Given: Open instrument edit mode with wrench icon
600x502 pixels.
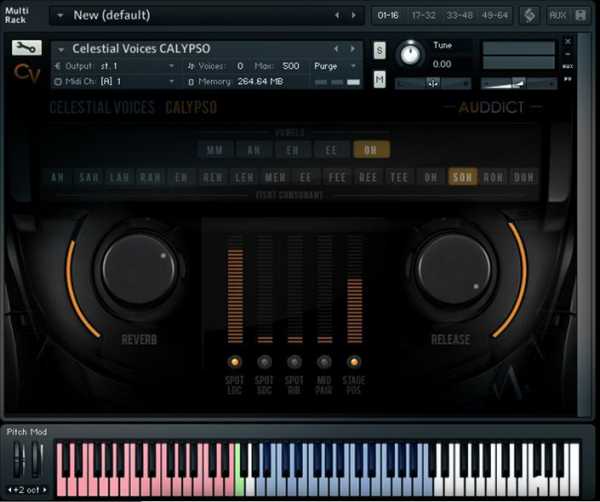Looking at the screenshot, I should [26, 48].
